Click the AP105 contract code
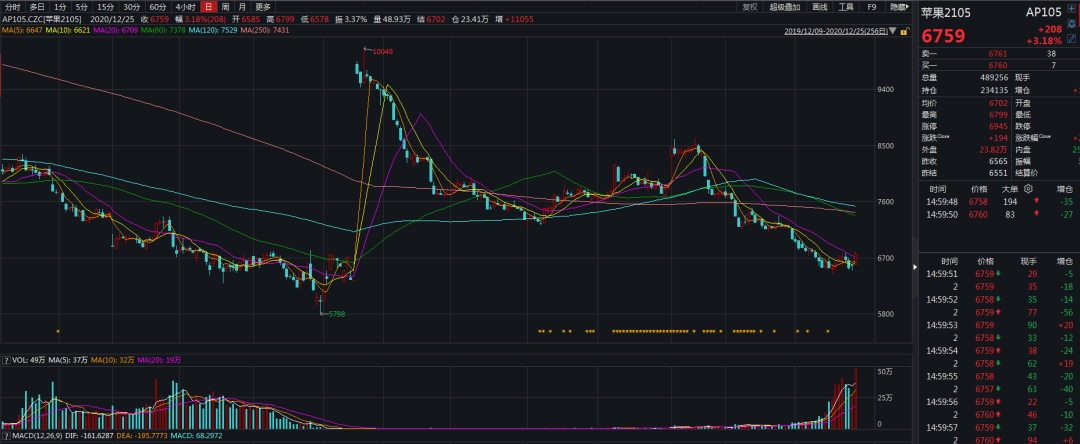 tap(1042, 12)
